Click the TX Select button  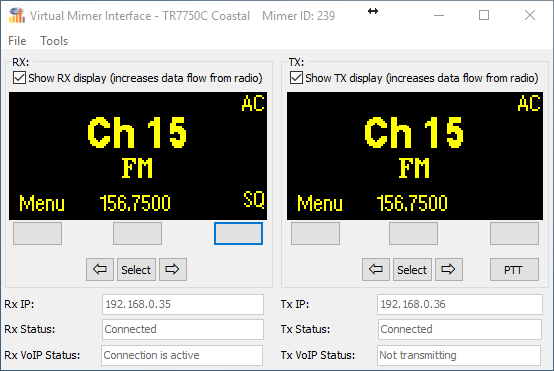click(412, 270)
